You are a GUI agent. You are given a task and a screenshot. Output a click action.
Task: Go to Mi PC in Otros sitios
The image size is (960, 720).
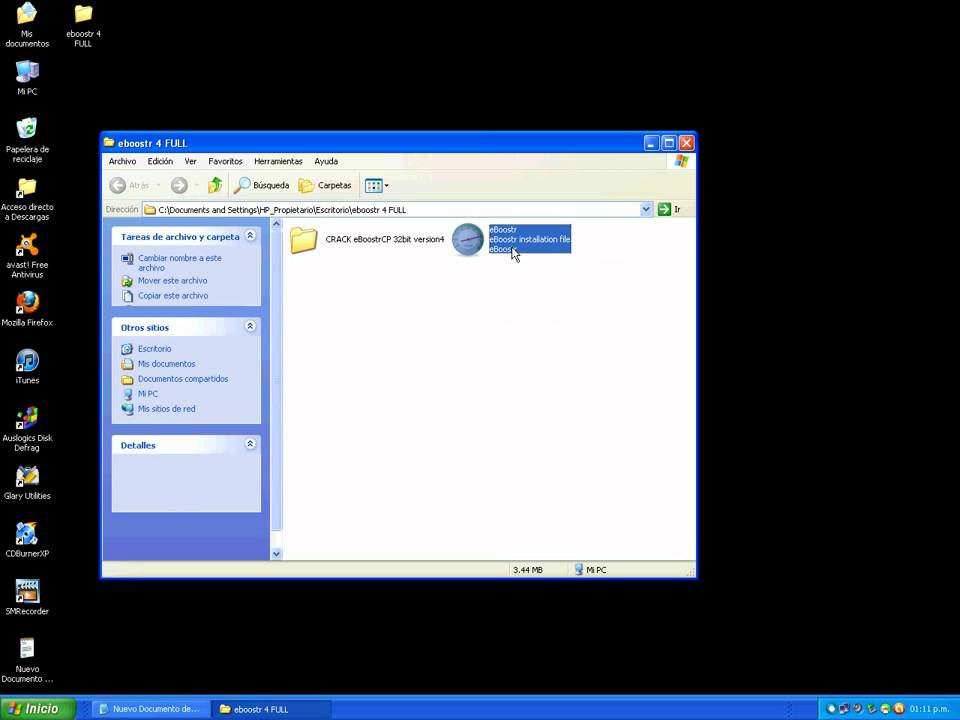[148, 394]
